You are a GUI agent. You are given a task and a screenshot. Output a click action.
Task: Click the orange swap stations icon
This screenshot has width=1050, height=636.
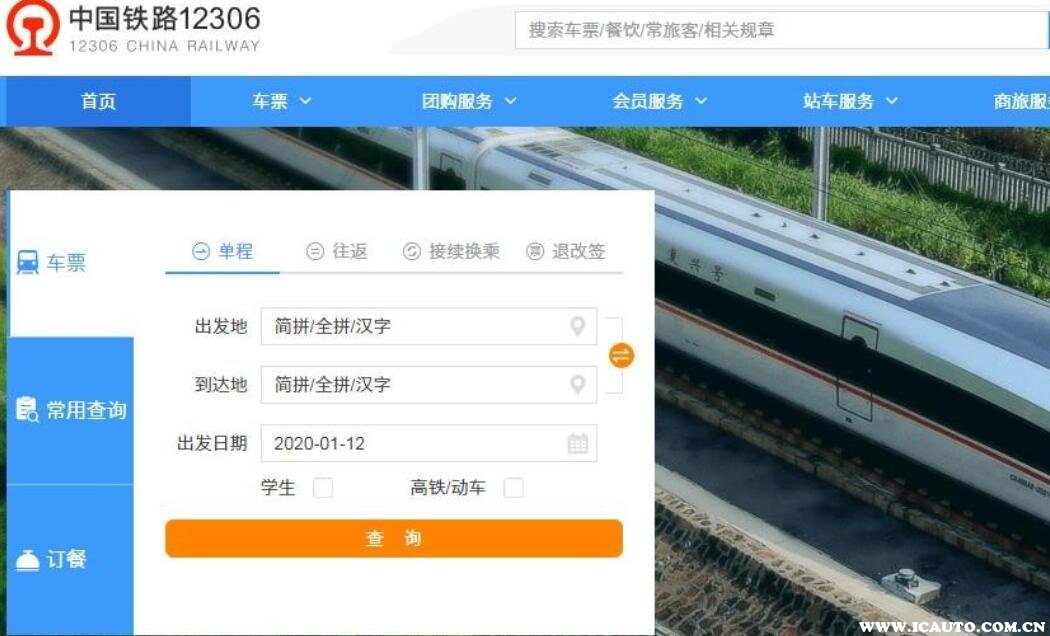(x=621, y=355)
